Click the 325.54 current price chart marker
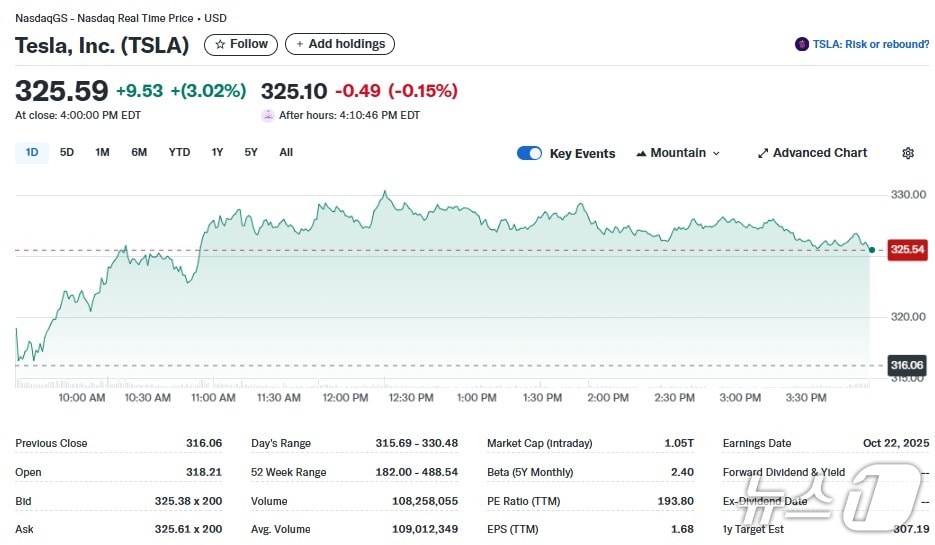Viewport: 935px width, 545px height. [907, 249]
